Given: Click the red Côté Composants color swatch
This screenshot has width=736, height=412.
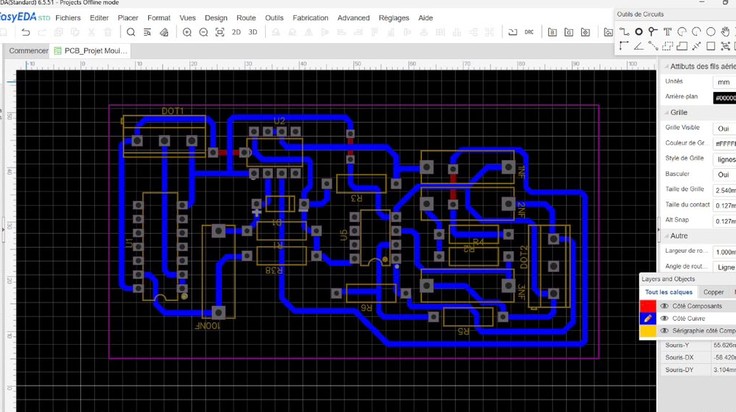Looking at the screenshot, I should tap(648, 306).
